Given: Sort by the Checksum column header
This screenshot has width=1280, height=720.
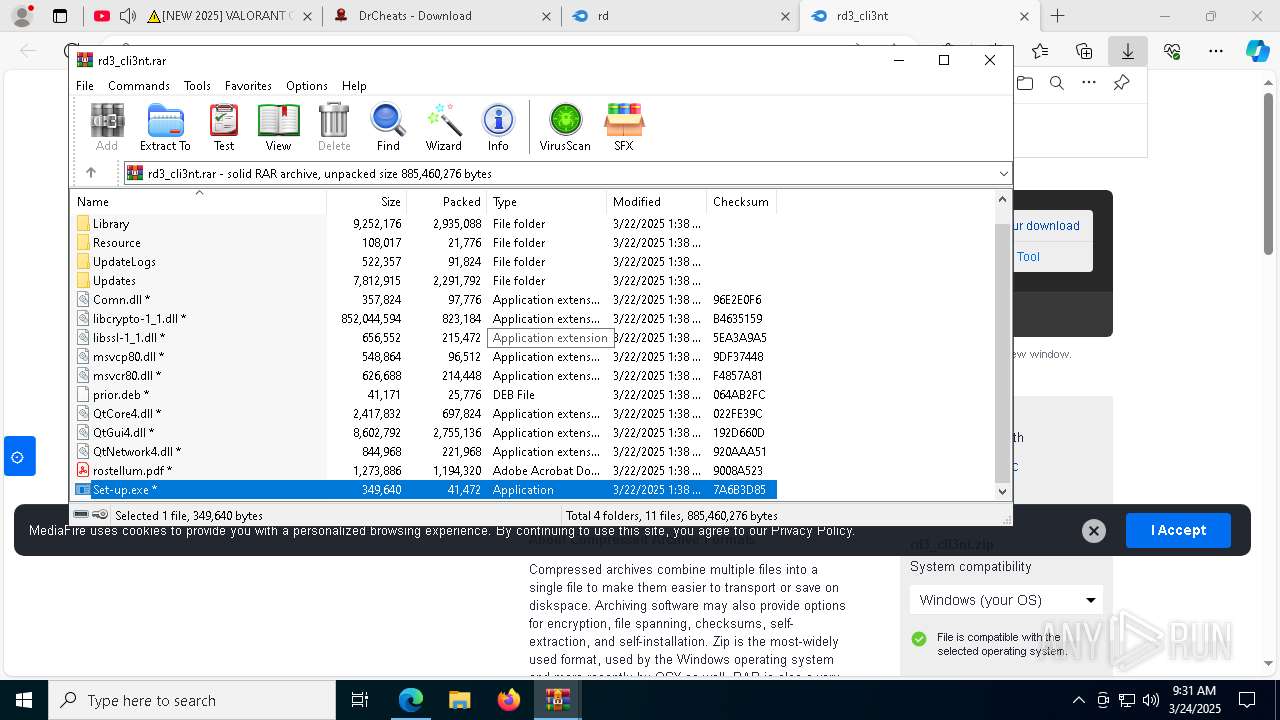Looking at the screenshot, I should click(741, 202).
